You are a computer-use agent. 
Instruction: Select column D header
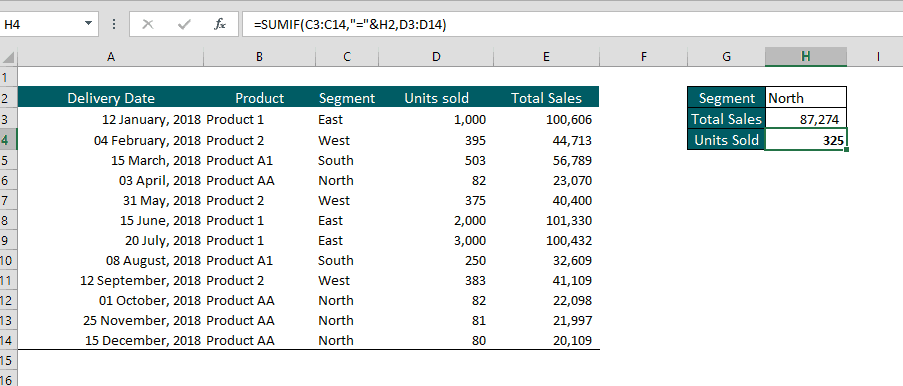pyautogui.click(x=437, y=56)
